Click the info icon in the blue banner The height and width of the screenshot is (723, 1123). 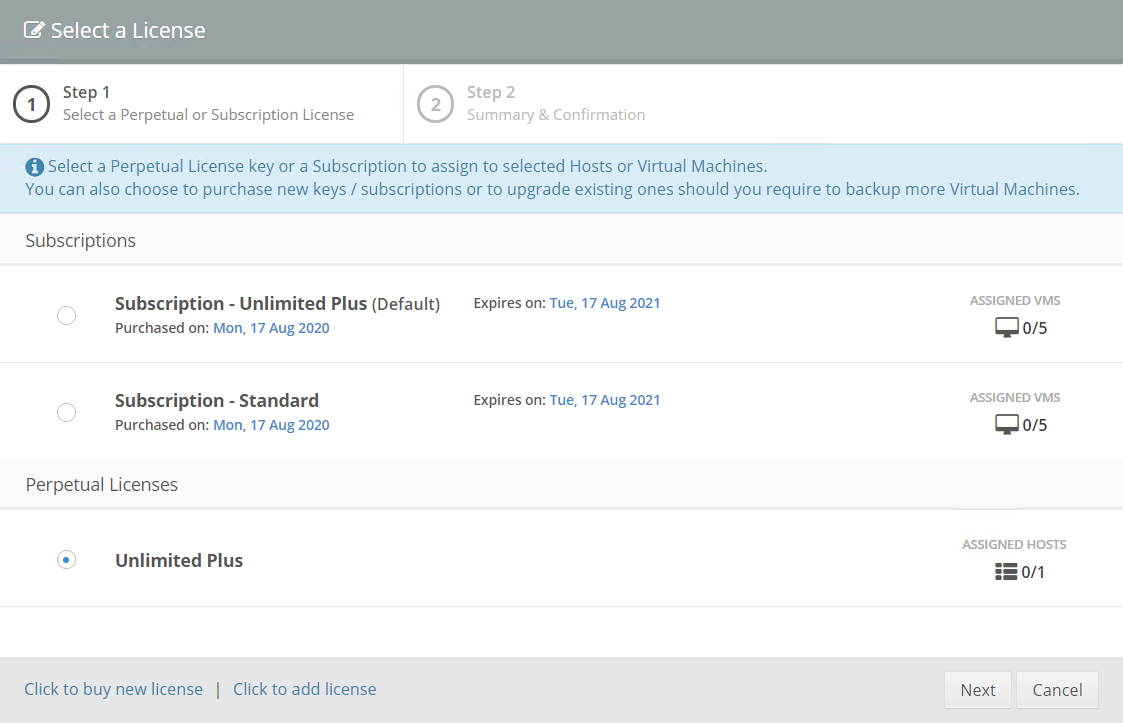pyautogui.click(x=35, y=167)
